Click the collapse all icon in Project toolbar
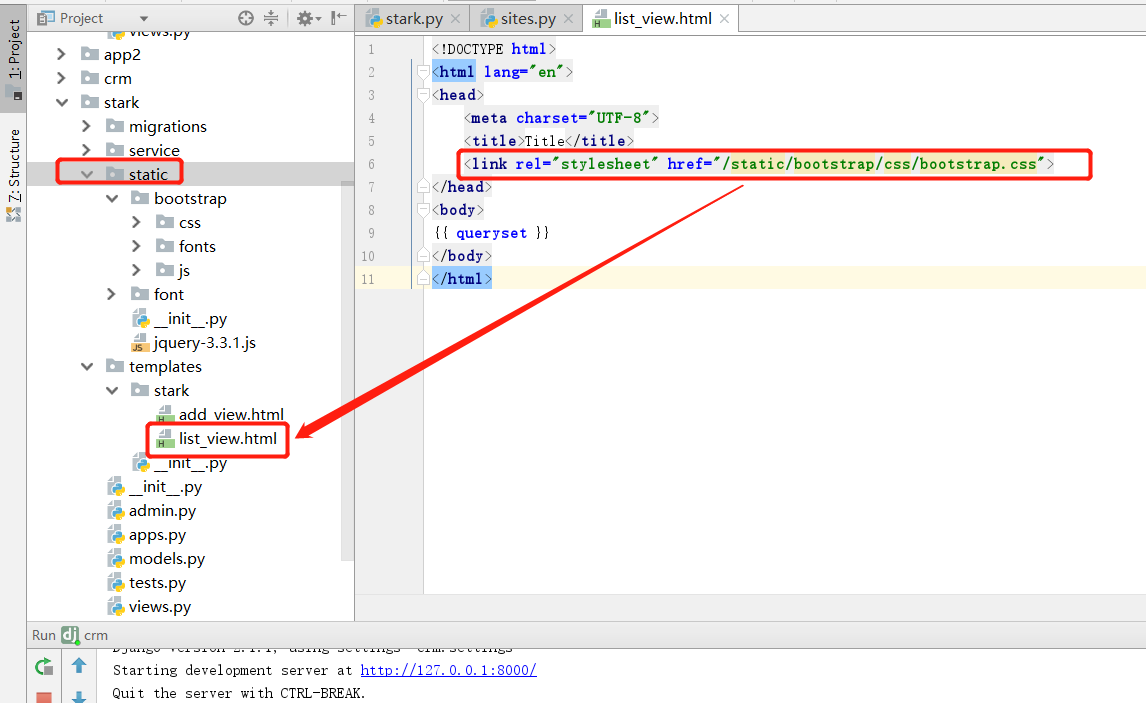 point(271,18)
